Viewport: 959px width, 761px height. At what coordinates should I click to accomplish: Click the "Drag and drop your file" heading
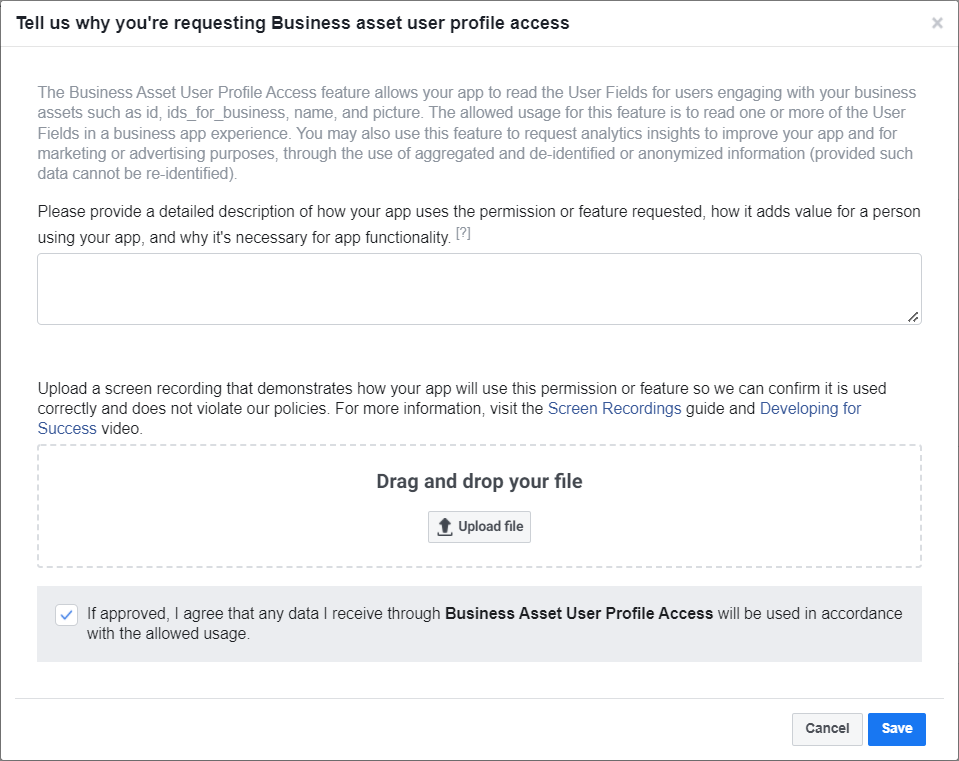point(479,481)
